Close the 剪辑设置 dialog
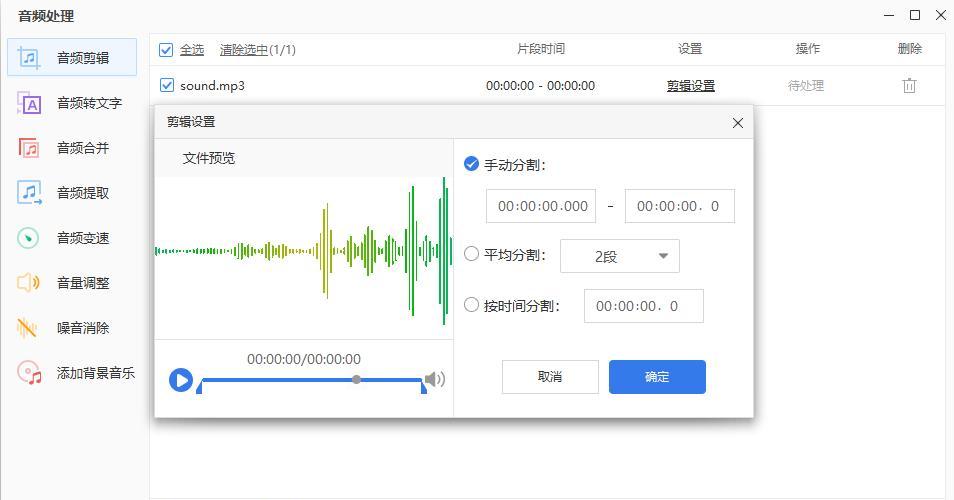The width and height of the screenshot is (954, 500). click(738, 123)
